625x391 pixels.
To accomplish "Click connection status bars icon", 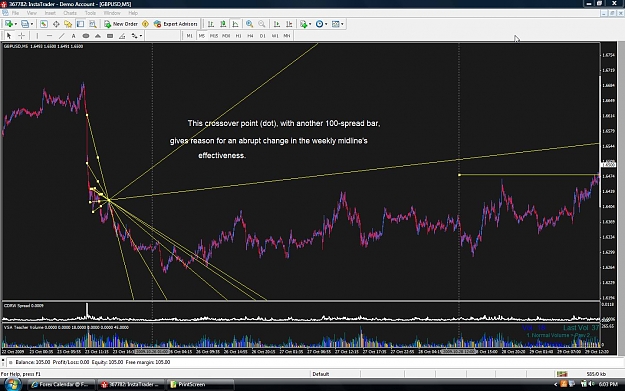I will point(562,374).
